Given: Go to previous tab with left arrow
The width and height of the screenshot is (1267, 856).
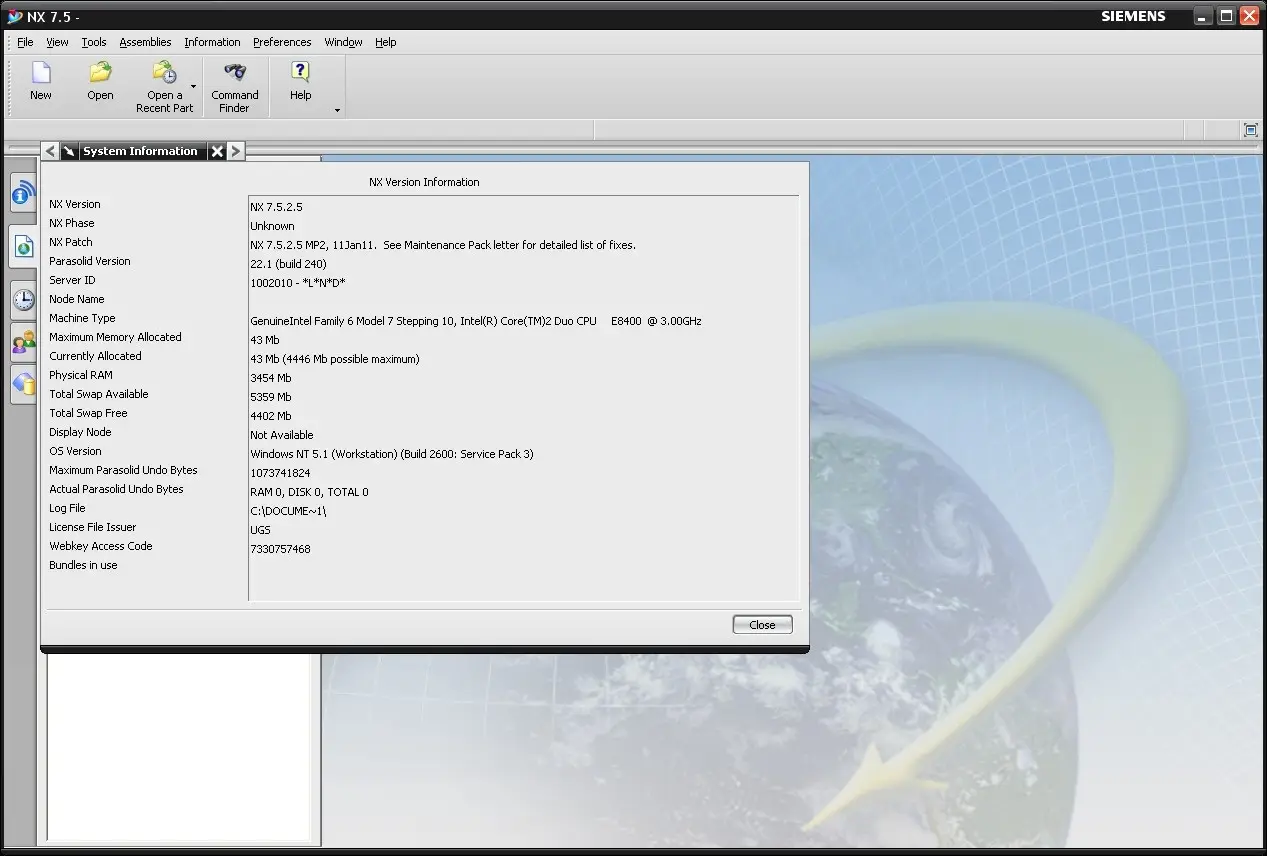Looking at the screenshot, I should [x=50, y=151].
